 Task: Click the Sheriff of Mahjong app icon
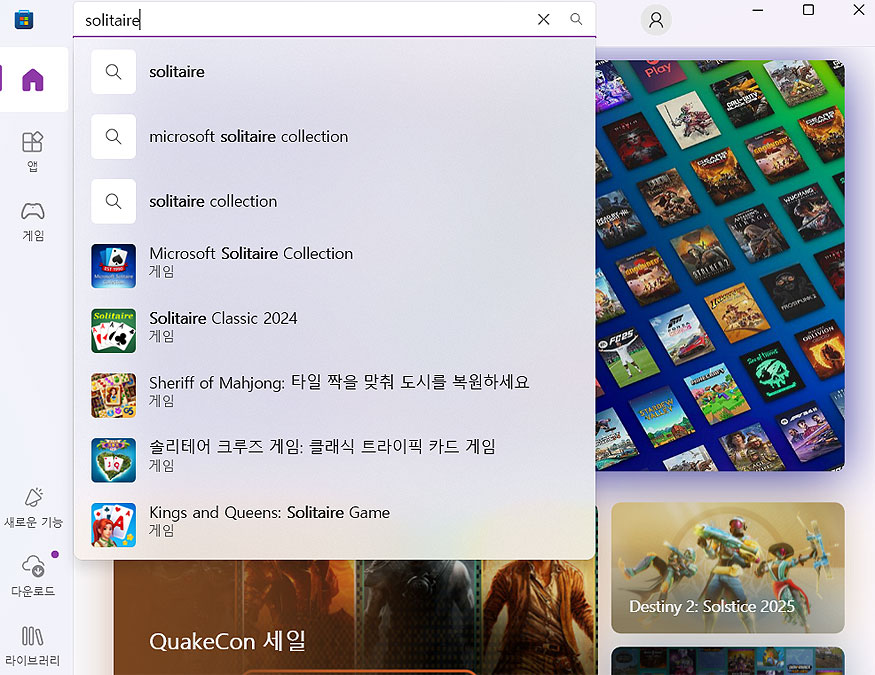(x=113, y=396)
